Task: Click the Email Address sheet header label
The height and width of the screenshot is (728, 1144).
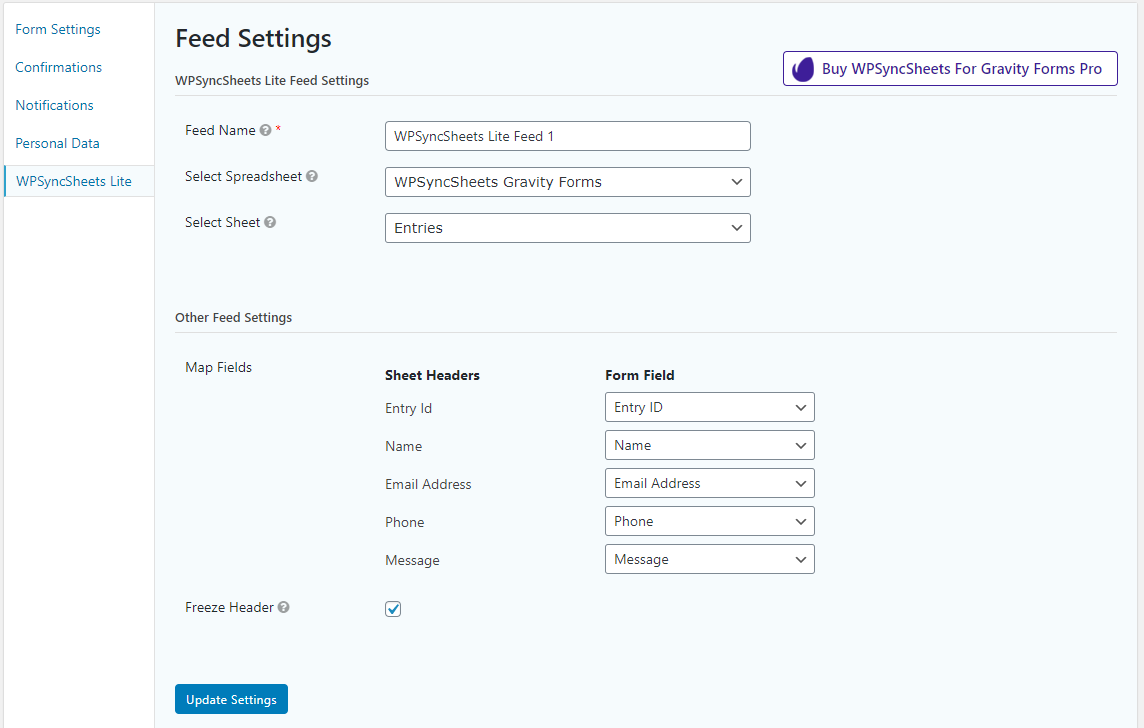Action: (x=428, y=484)
